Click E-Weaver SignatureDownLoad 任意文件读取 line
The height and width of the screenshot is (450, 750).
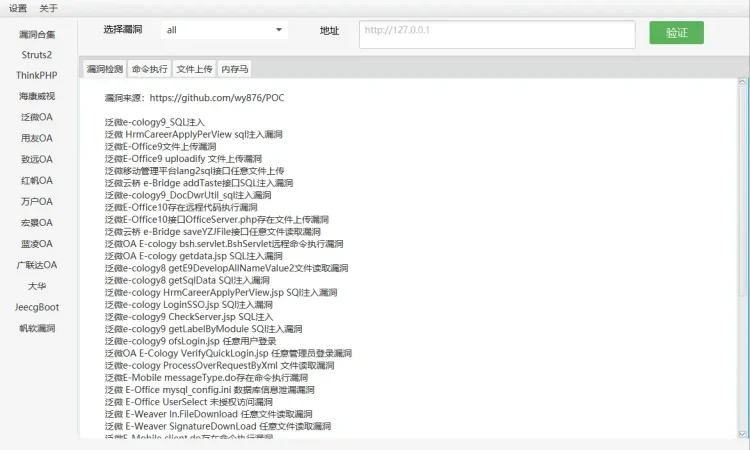point(218,426)
